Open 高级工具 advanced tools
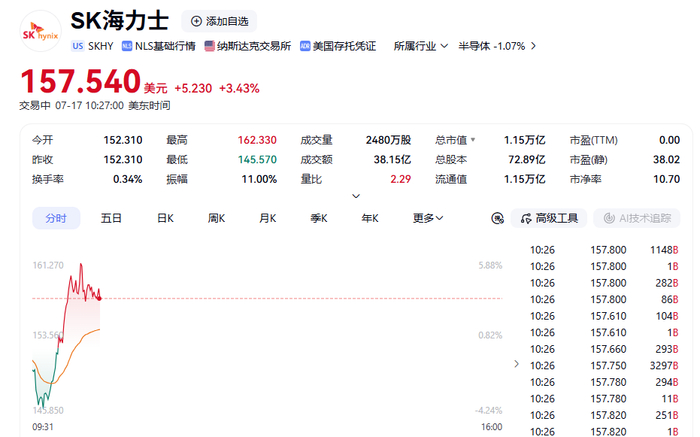The height and width of the screenshot is (437, 700). [x=549, y=218]
